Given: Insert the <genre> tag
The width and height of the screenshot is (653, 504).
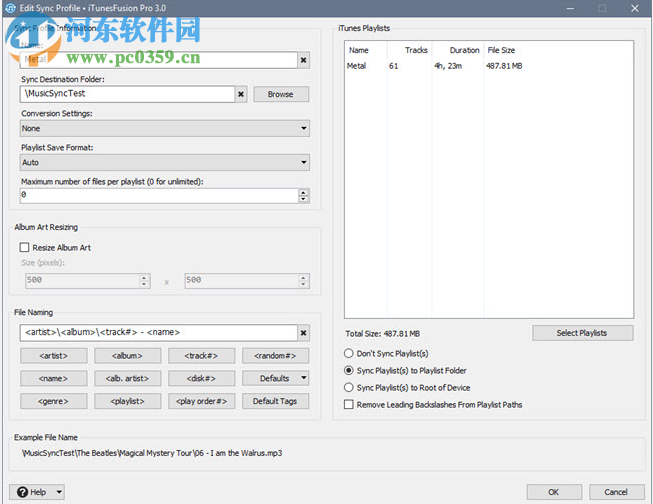Looking at the screenshot, I should (54, 401).
